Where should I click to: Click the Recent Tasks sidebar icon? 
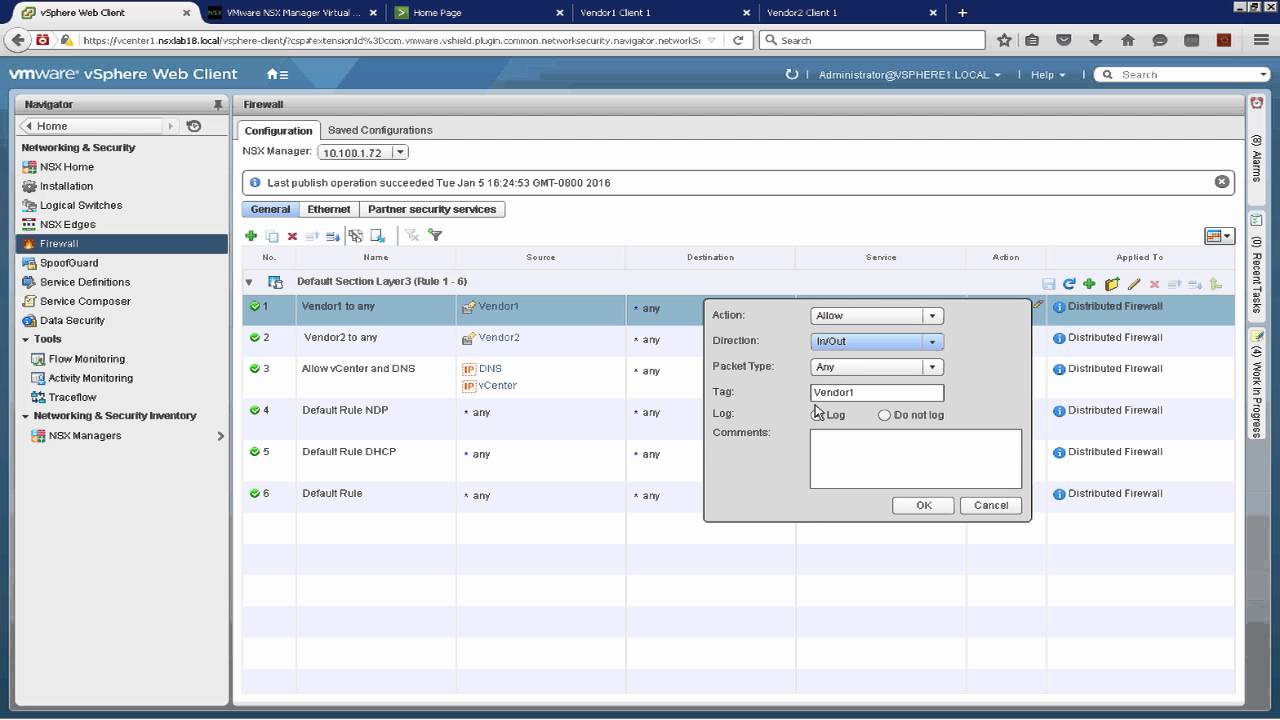coord(1257,220)
